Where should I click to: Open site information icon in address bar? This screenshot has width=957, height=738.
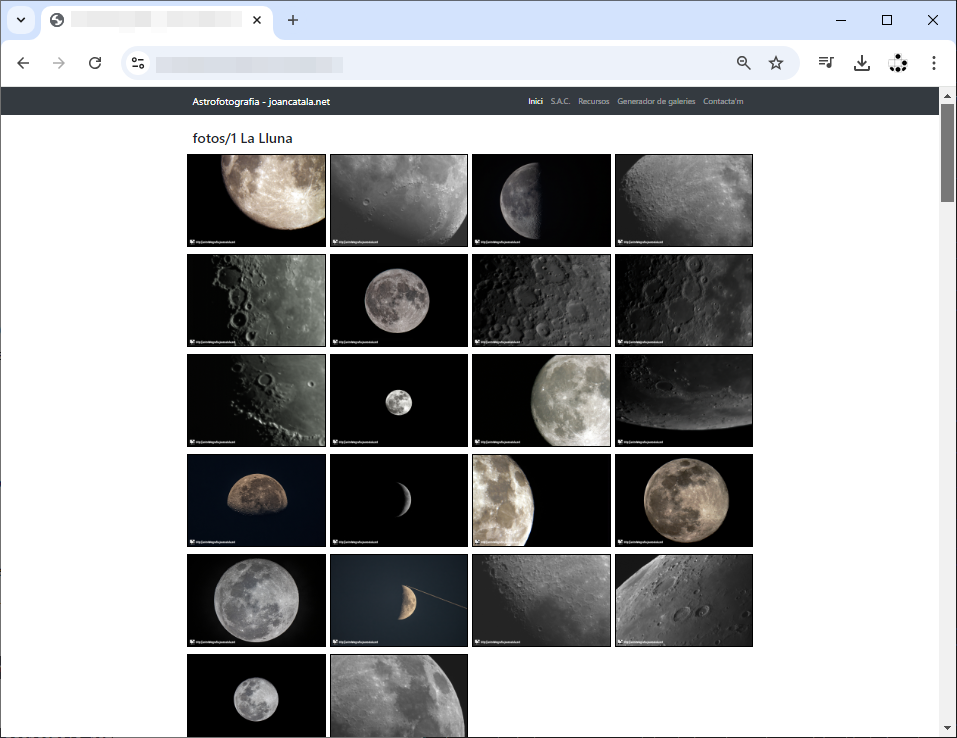138,63
